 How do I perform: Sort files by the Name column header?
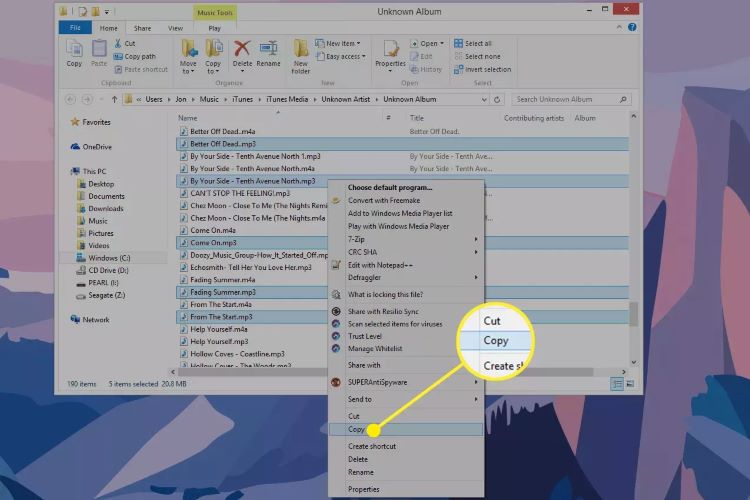coord(188,118)
